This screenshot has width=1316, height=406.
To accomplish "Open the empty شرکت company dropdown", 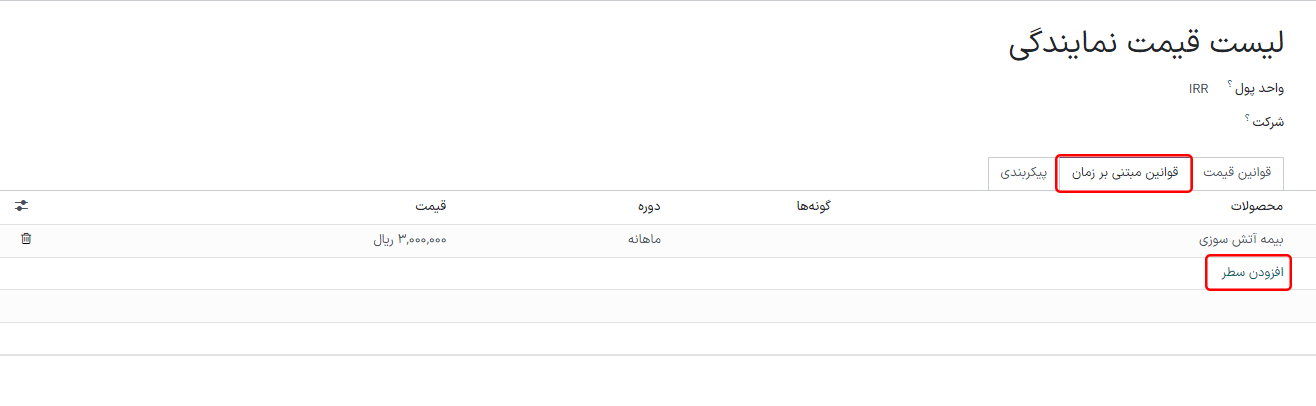I will [x=1150, y=122].
